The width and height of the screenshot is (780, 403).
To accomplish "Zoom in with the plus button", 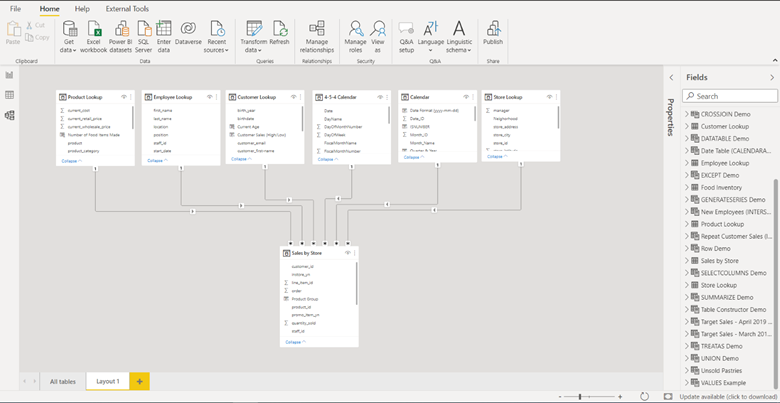I will tap(620, 397).
